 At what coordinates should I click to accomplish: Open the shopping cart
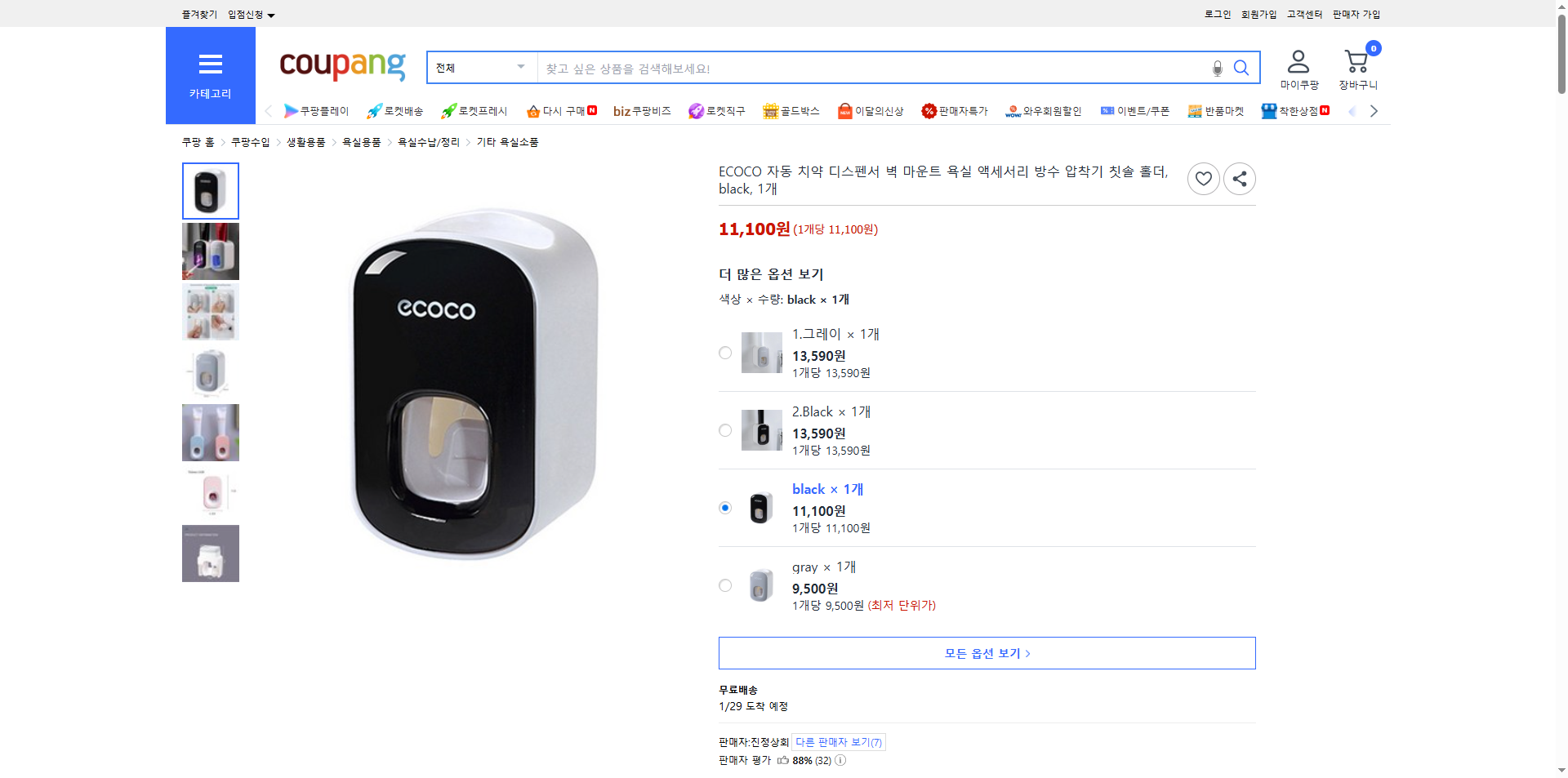[x=1356, y=64]
